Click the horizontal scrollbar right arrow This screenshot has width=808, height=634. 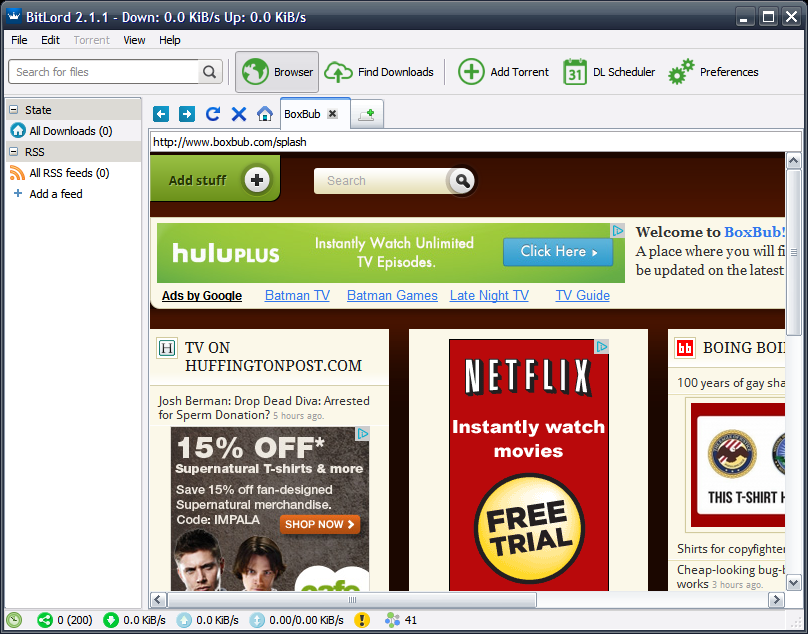(776, 599)
